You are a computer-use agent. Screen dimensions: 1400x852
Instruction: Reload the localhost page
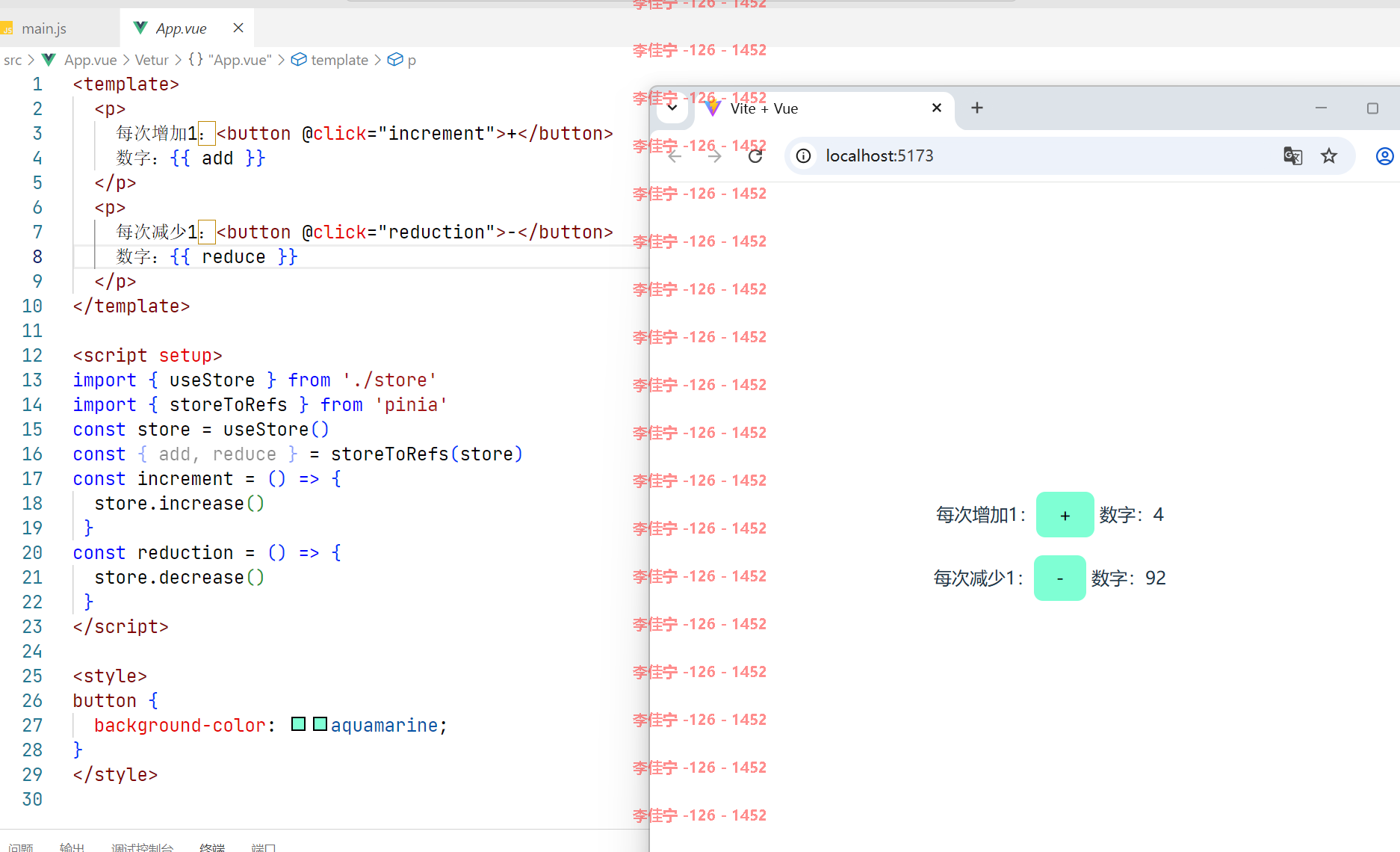coord(755,155)
